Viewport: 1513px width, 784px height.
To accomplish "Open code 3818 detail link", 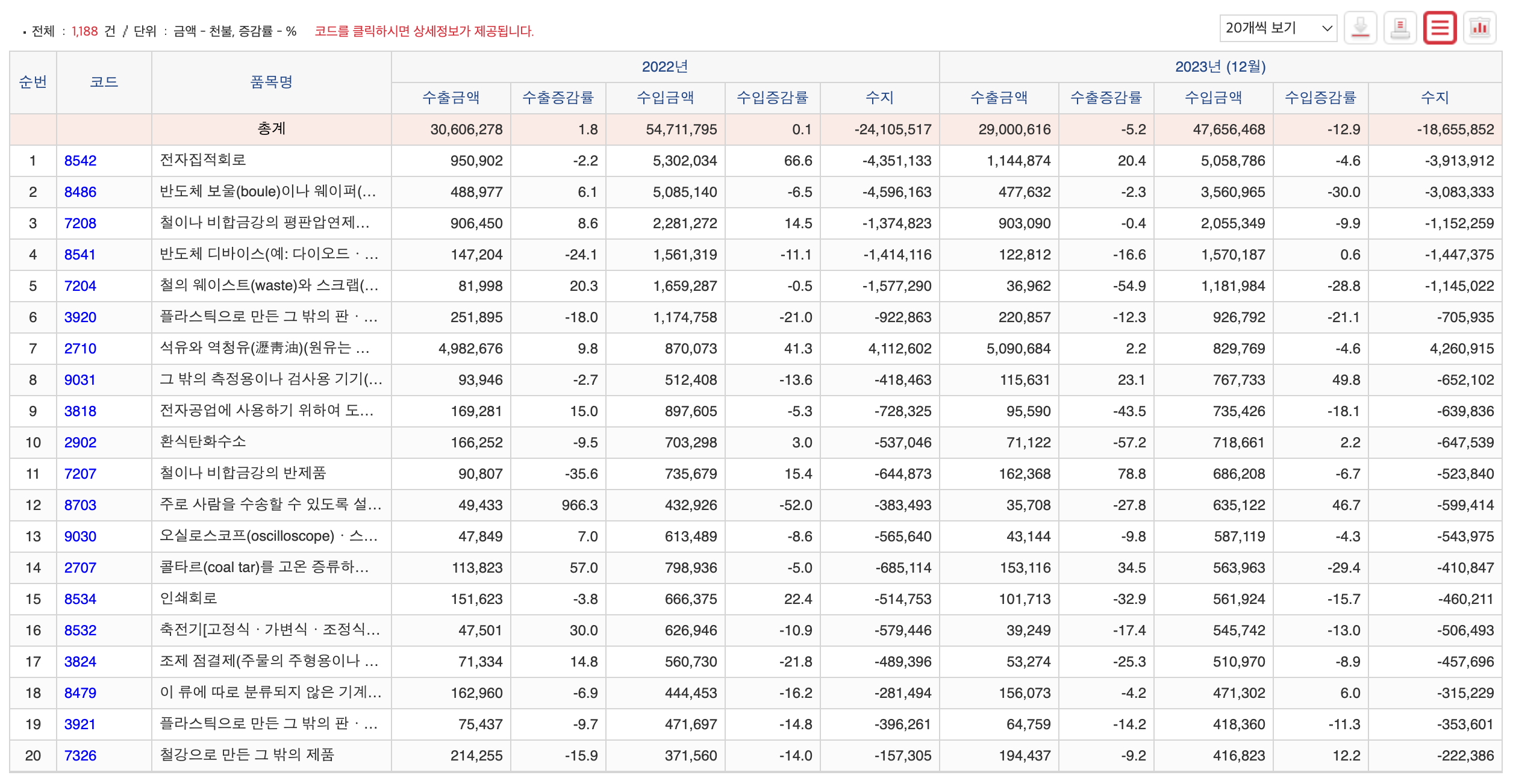I will (x=80, y=411).
